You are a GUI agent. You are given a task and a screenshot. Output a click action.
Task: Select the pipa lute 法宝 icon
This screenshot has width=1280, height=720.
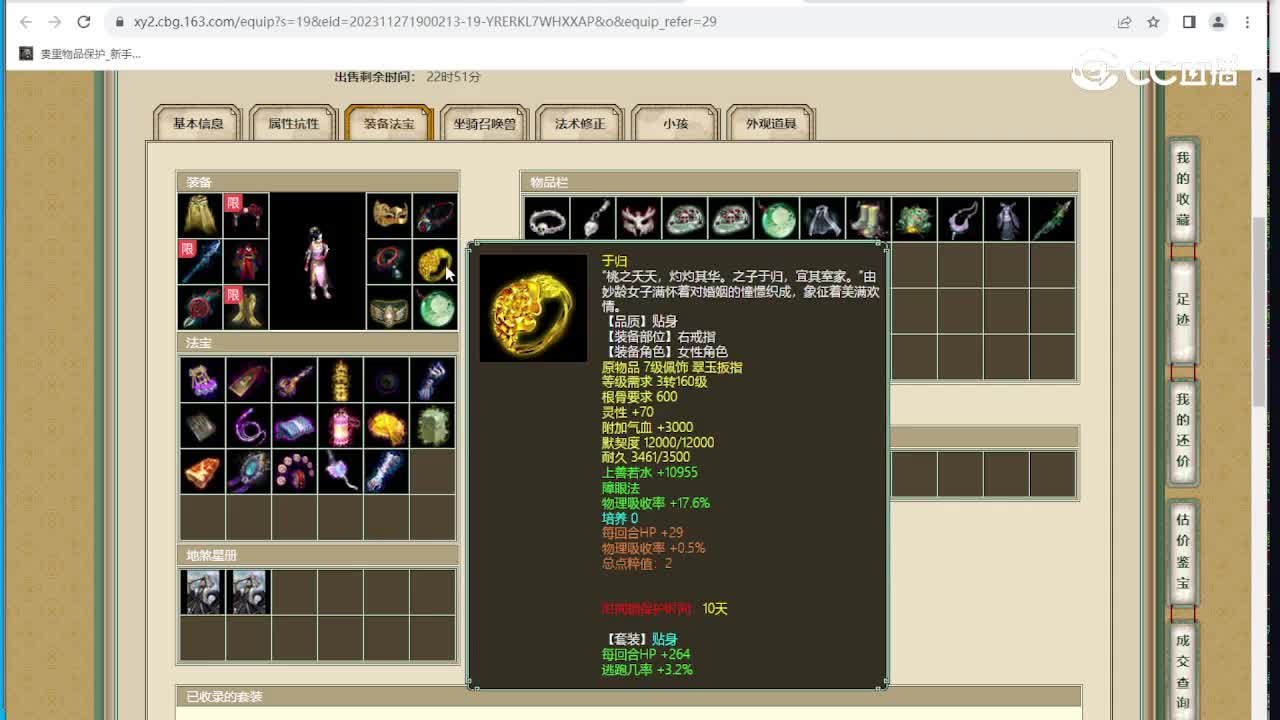[x=295, y=380]
